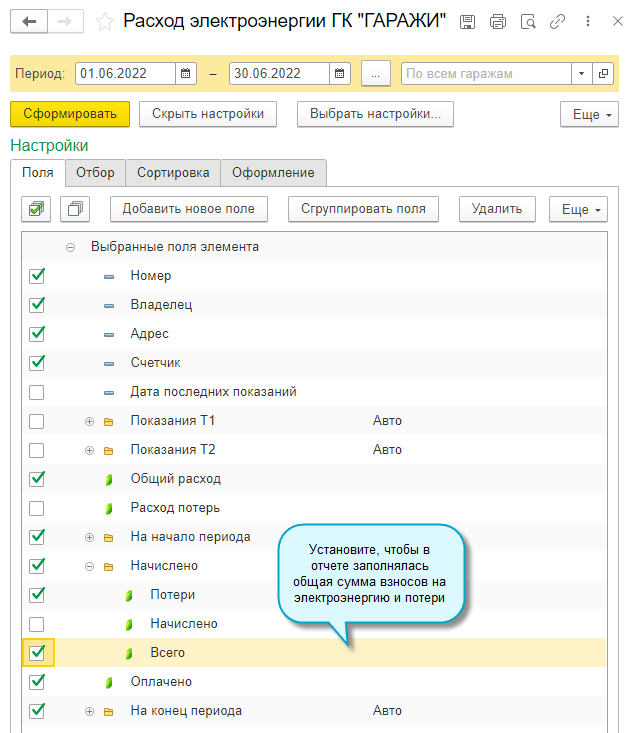Click Добавить новое поле button
The height and width of the screenshot is (733, 632).
pyautogui.click(x=189, y=208)
